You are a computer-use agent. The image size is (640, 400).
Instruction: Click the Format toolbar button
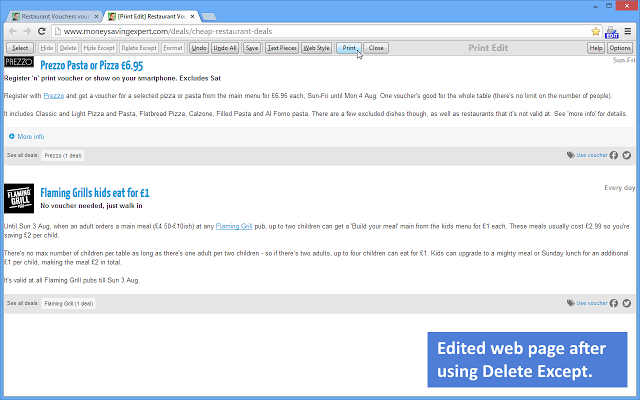[173, 48]
